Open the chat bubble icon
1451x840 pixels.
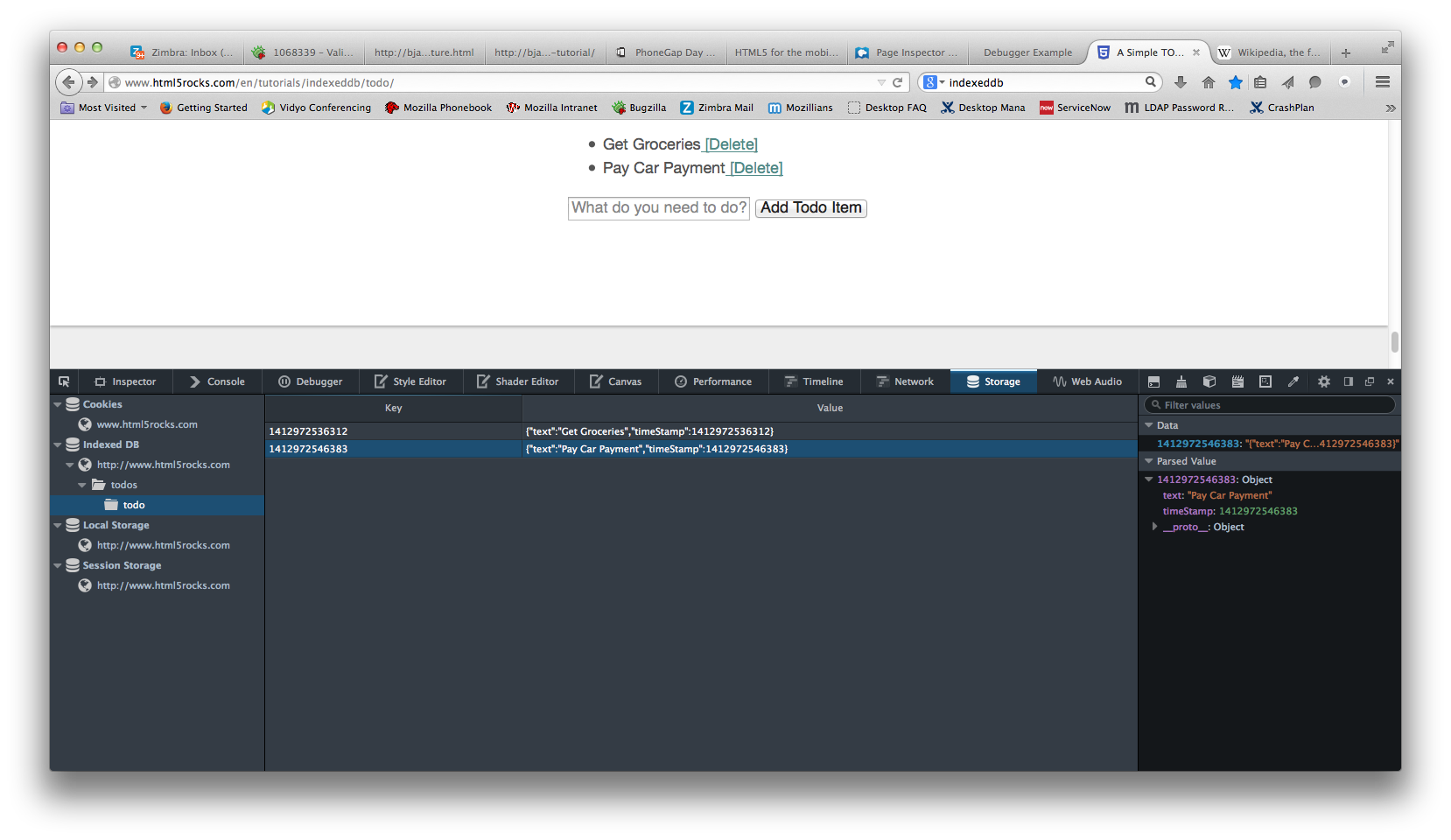[x=1314, y=82]
